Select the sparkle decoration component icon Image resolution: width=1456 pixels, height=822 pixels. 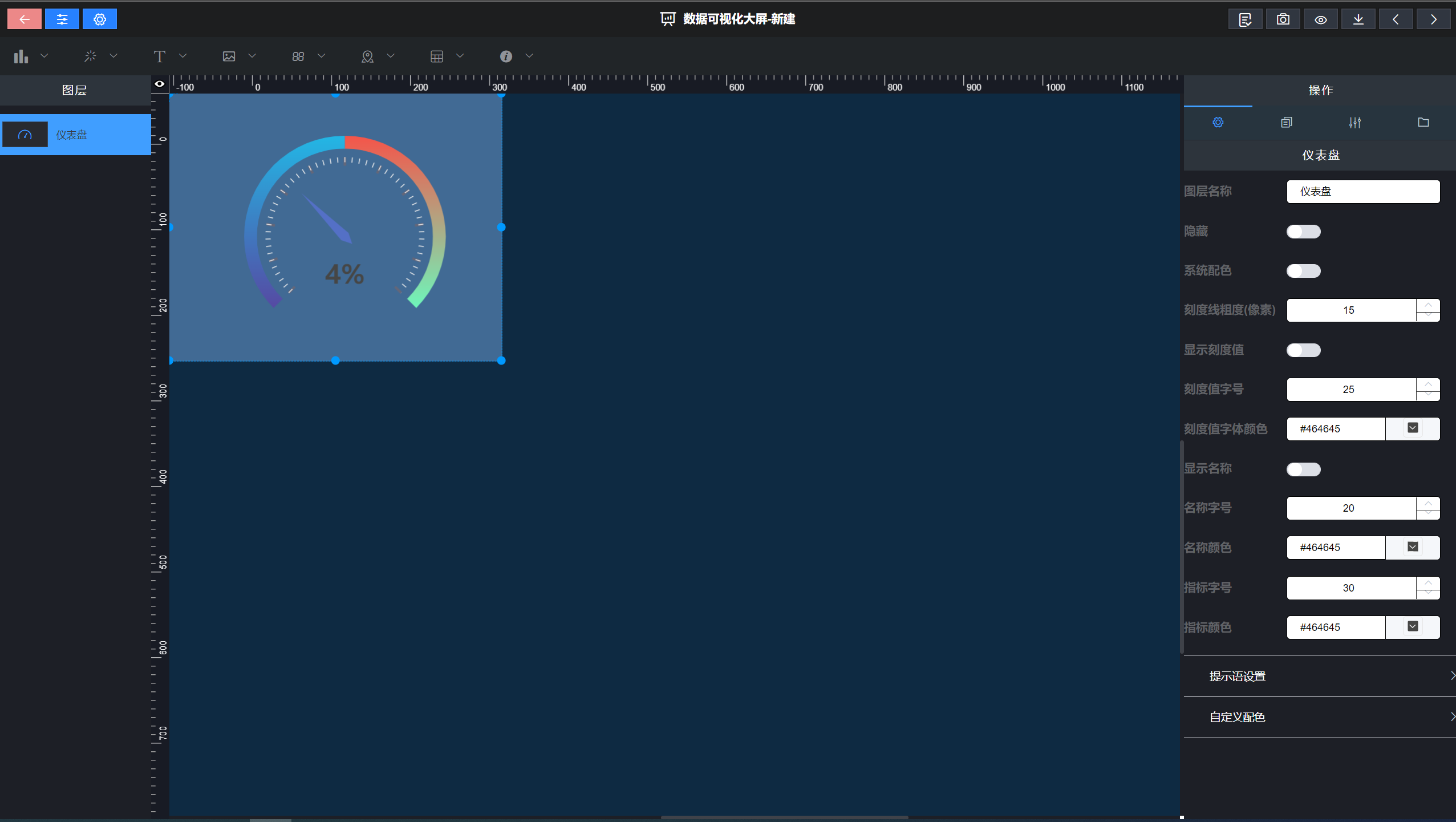(x=90, y=56)
